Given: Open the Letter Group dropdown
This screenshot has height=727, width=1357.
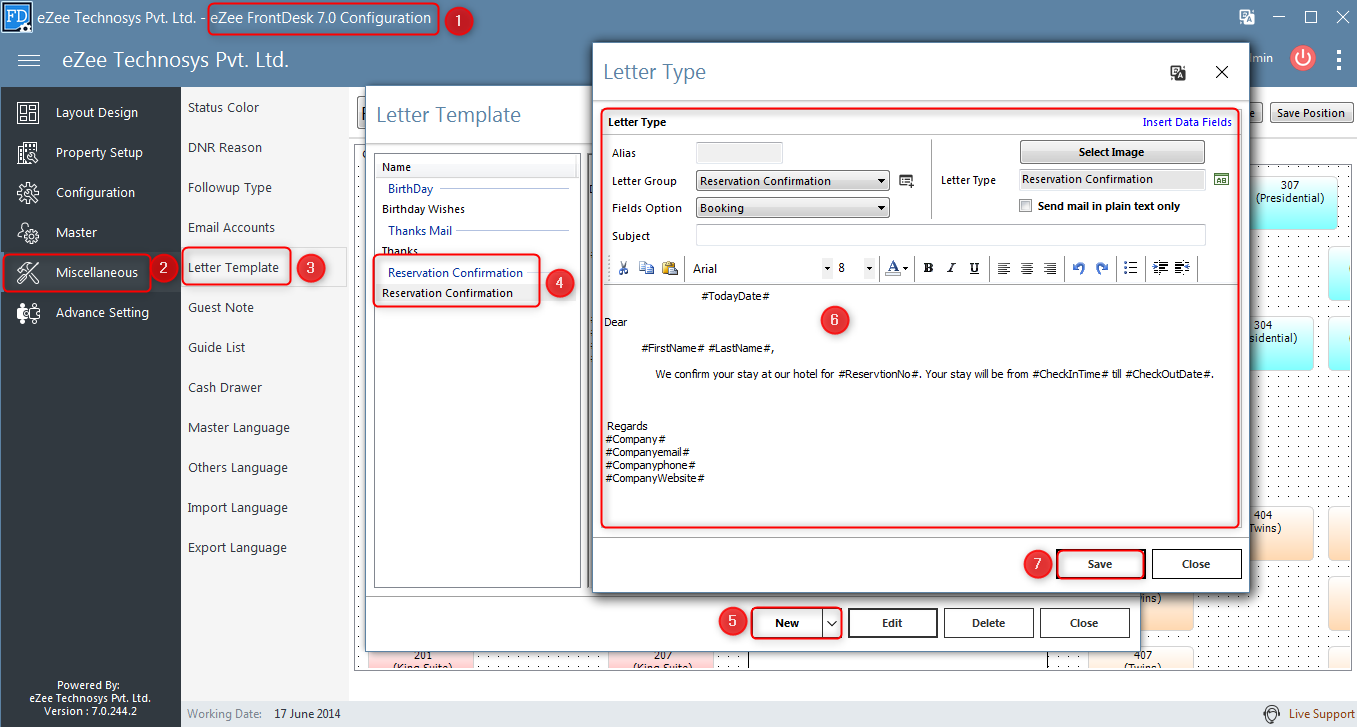Looking at the screenshot, I should (x=793, y=181).
